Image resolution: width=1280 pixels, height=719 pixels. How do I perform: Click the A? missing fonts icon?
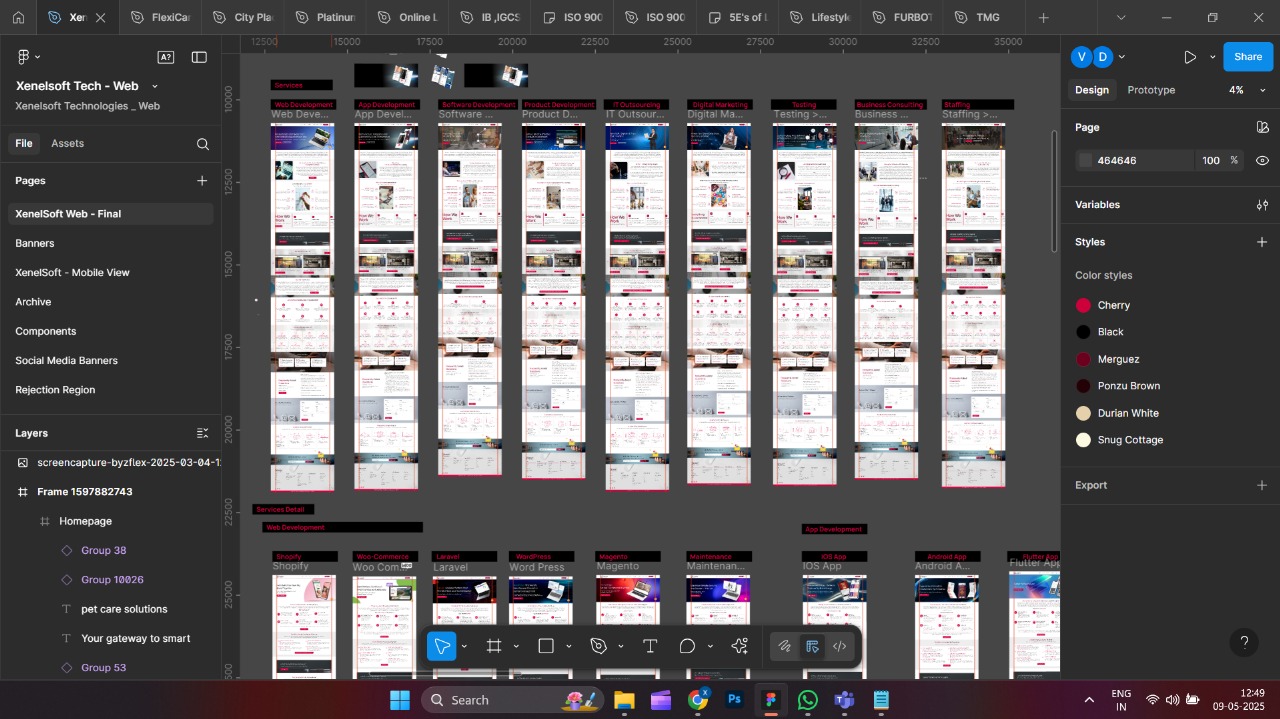[166, 57]
